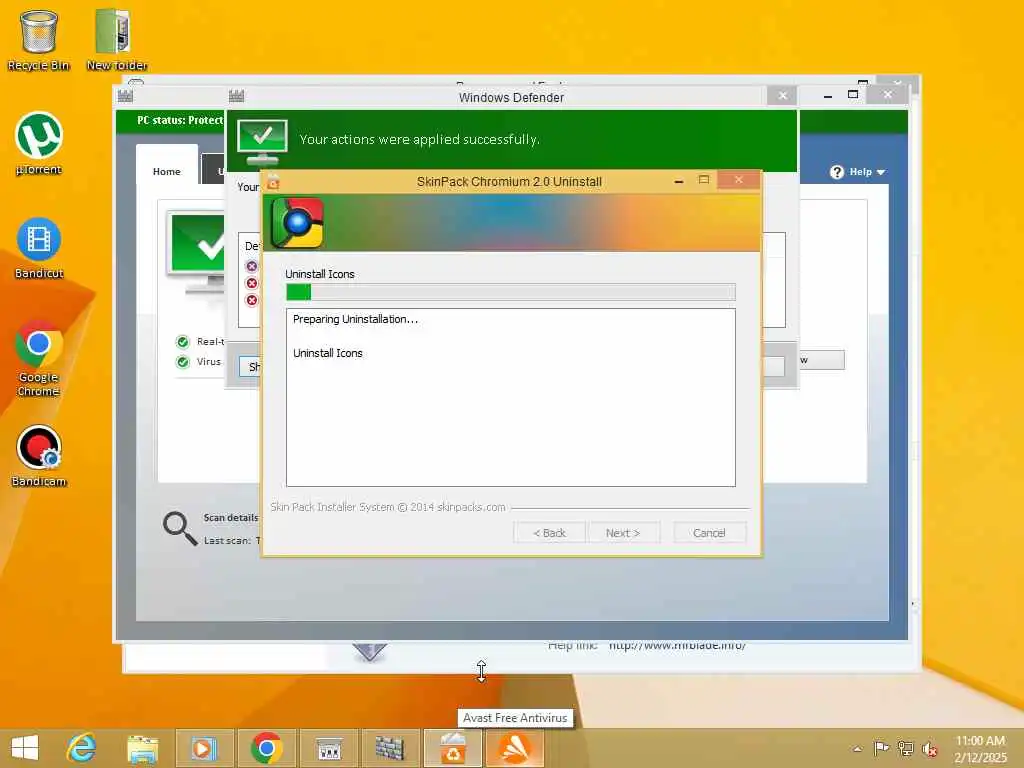The image size is (1024, 768).
Task: Click the Real-time protection status check
Action: (182, 342)
